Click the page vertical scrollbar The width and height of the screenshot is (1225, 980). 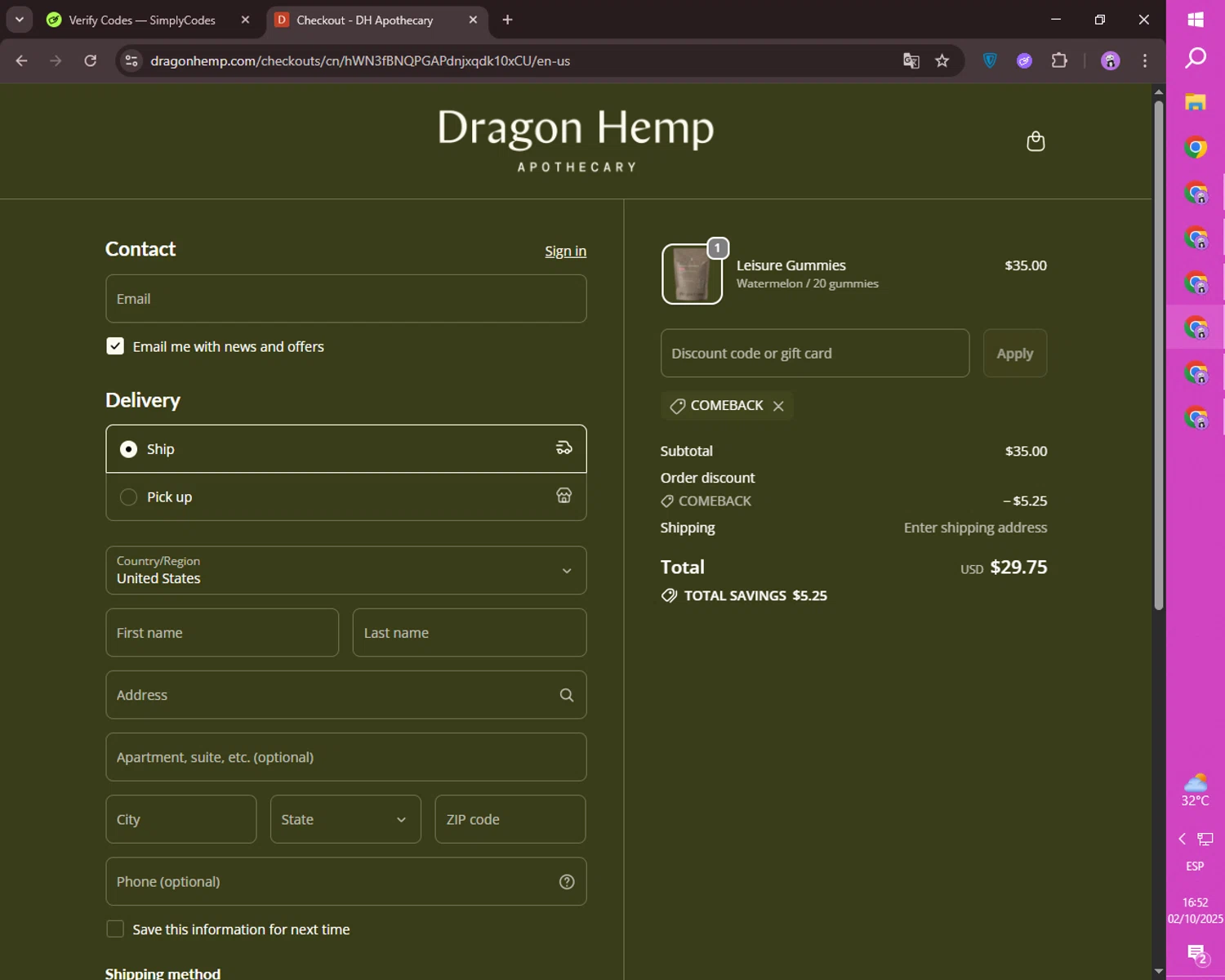pos(1158,355)
